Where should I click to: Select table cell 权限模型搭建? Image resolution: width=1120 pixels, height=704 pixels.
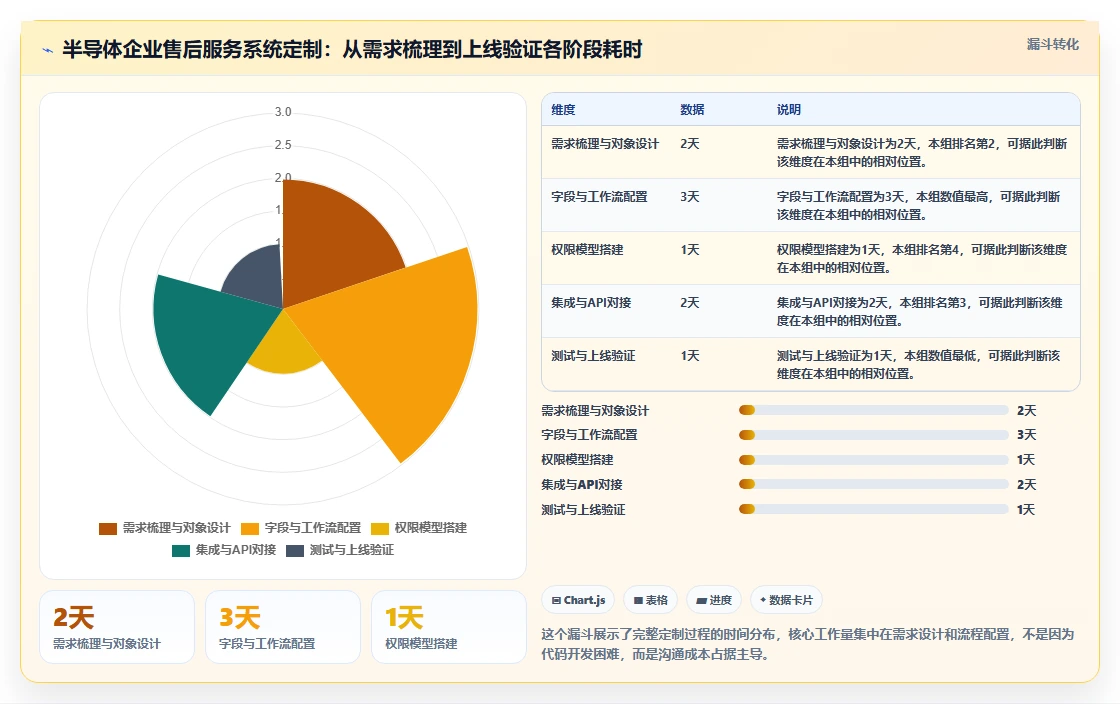pyautogui.click(x=587, y=250)
